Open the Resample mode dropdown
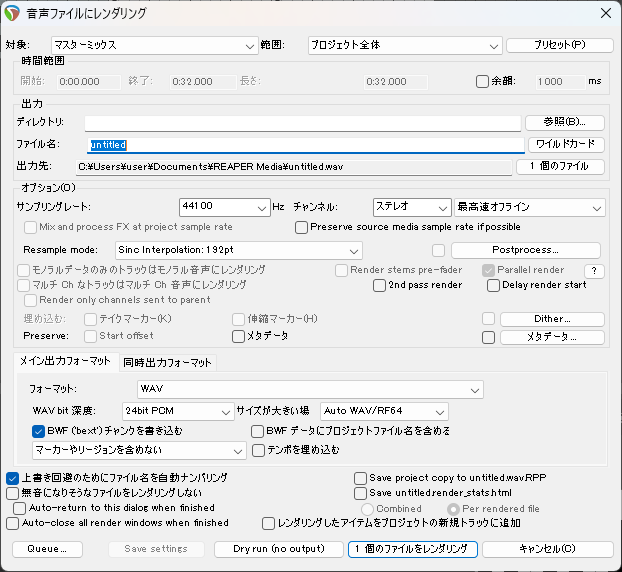 click(237, 249)
